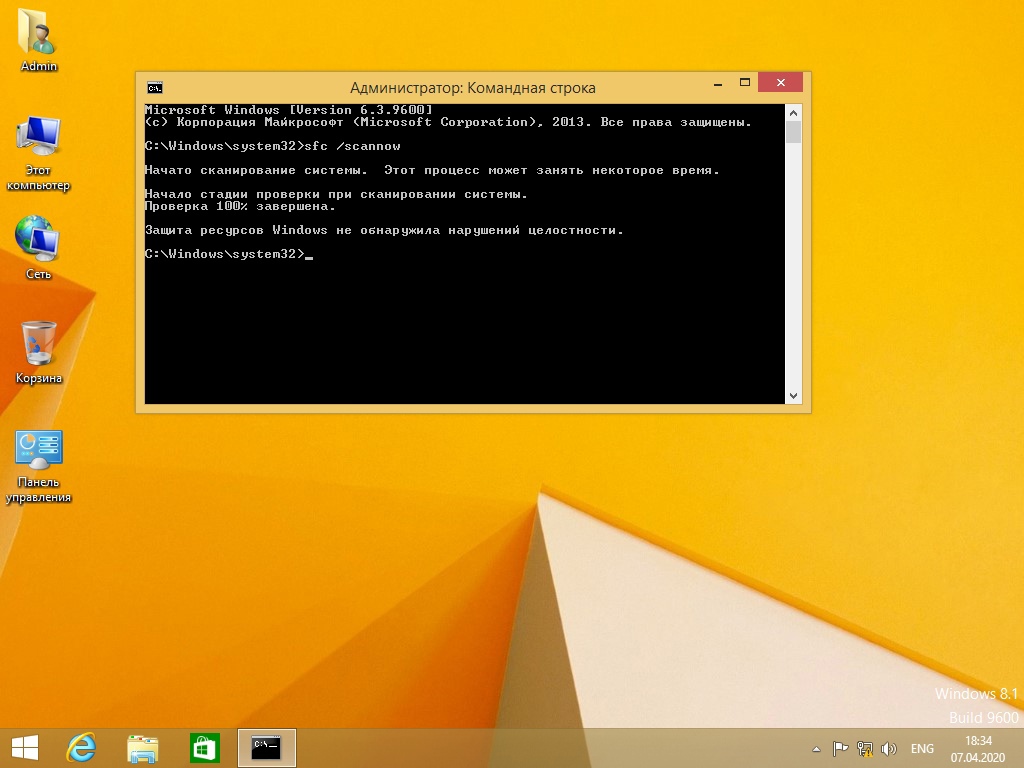Image resolution: width=1024 pixels, height=768 pixels.
Task: Click the Command Prompt taskbar button
Action: point(266,747)
